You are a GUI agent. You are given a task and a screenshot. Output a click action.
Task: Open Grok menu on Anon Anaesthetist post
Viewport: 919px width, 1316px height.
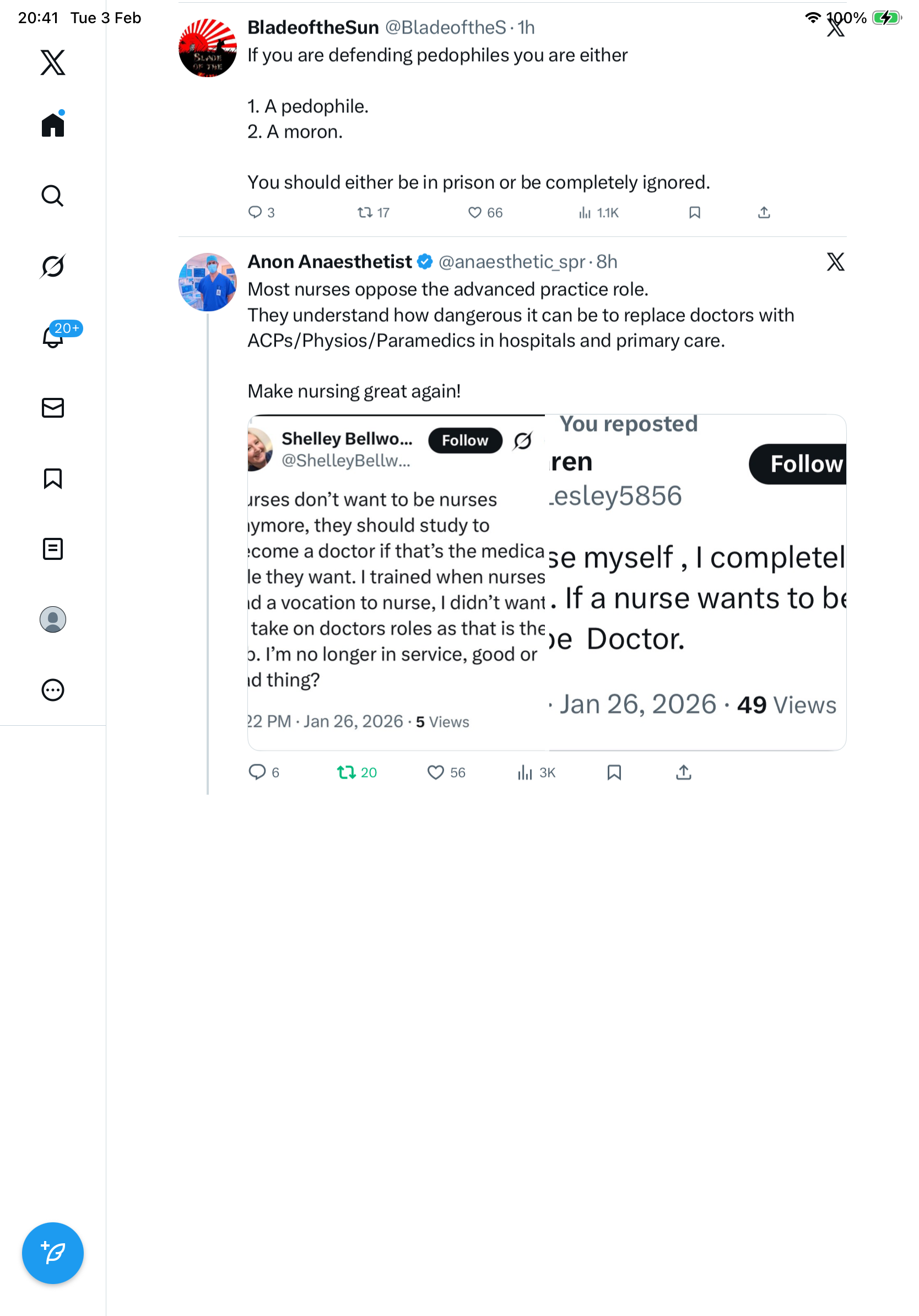835,262
